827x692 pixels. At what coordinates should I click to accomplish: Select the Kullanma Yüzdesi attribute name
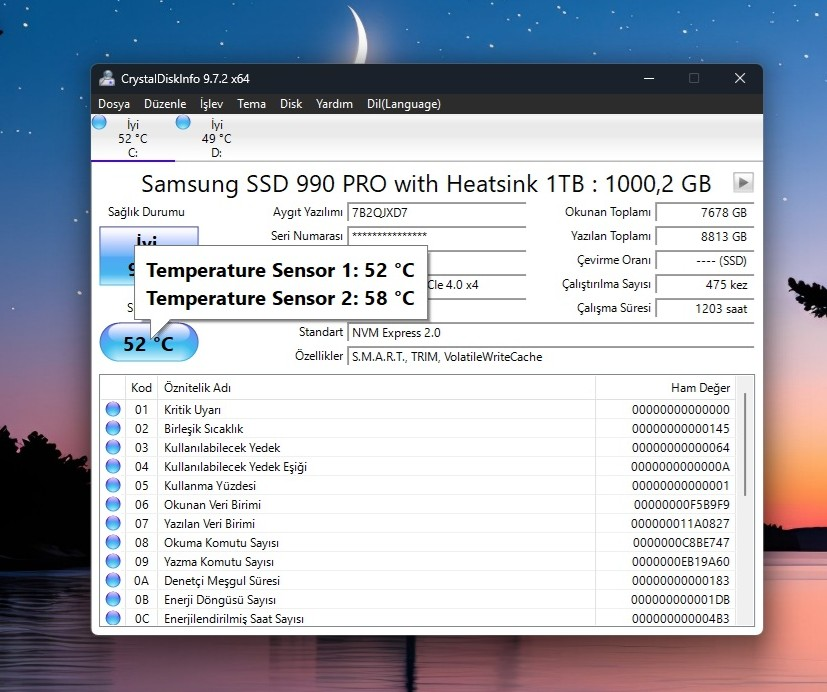[210, 486]
